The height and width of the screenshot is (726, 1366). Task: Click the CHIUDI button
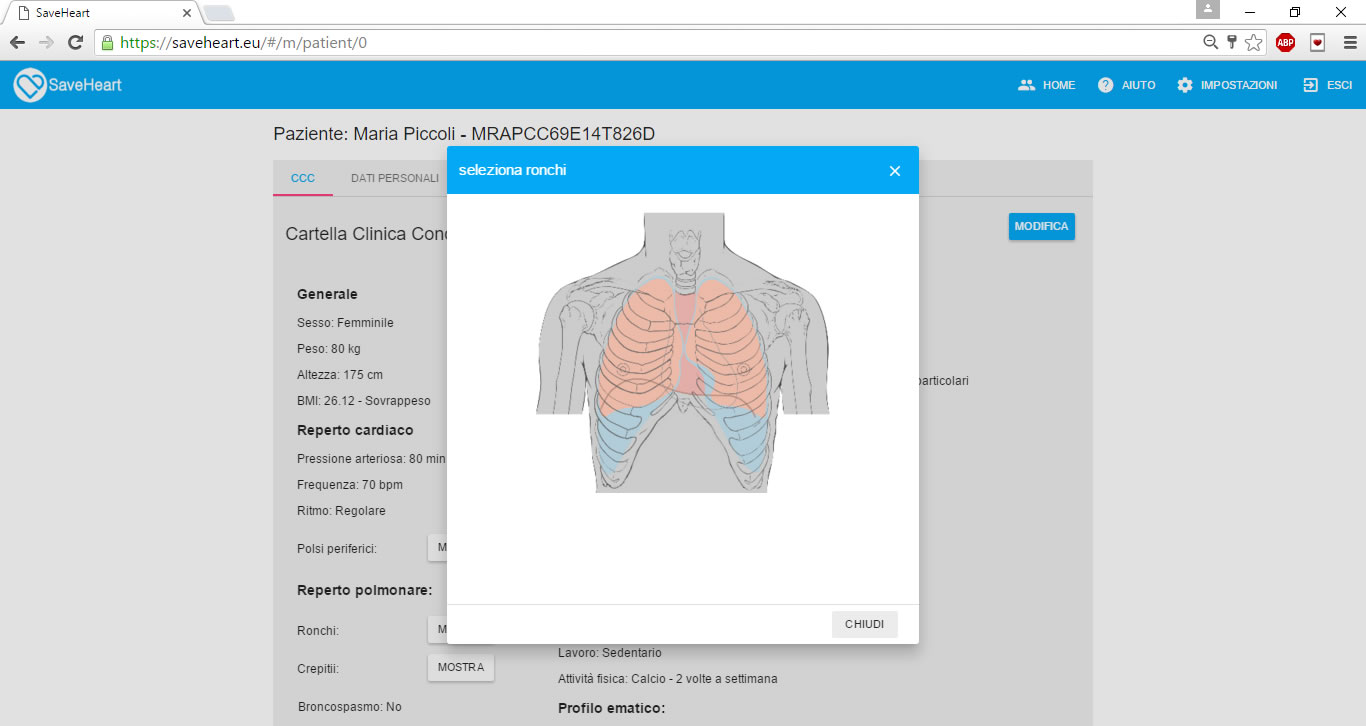click(x=865, y=624)
